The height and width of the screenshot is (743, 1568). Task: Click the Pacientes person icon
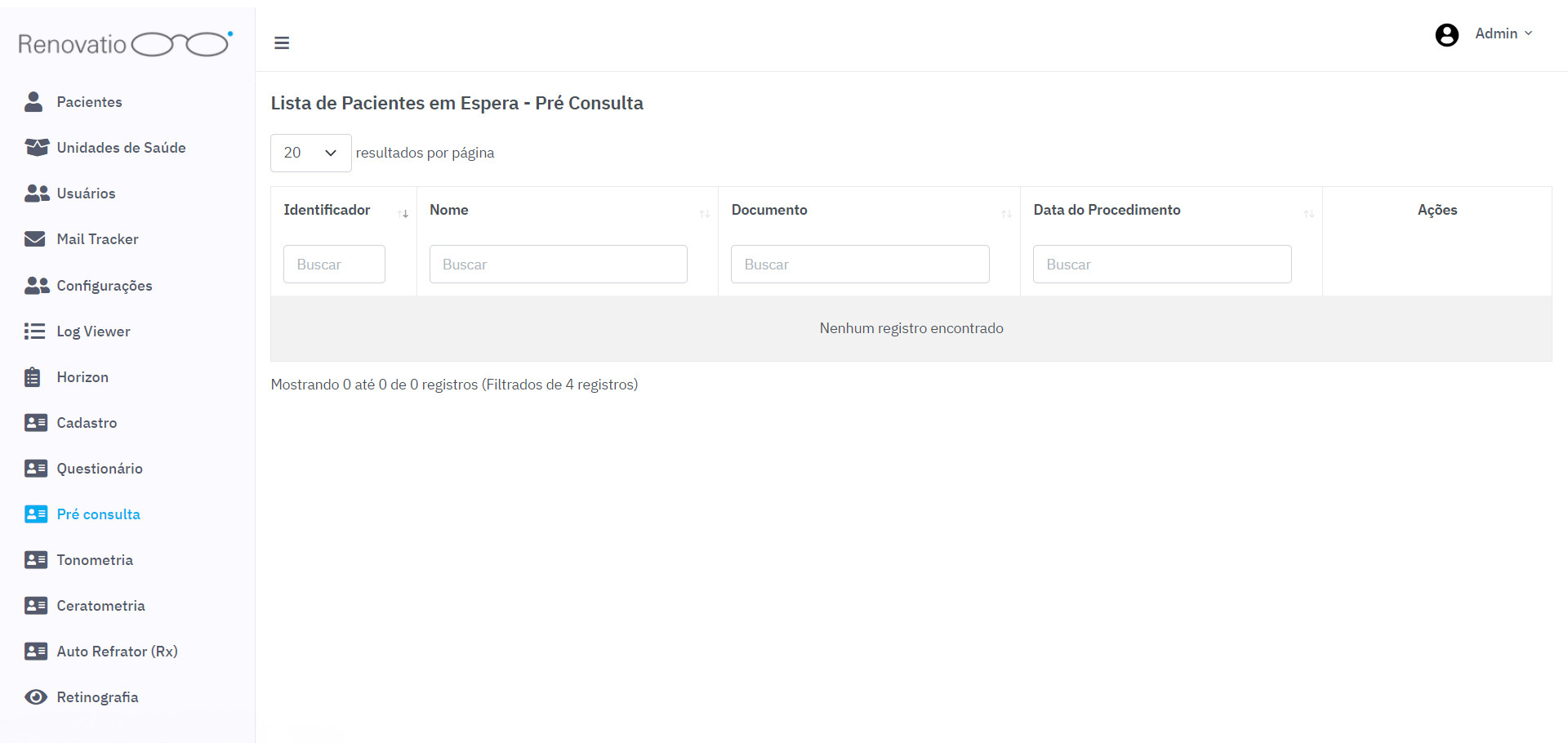(33, 102)
